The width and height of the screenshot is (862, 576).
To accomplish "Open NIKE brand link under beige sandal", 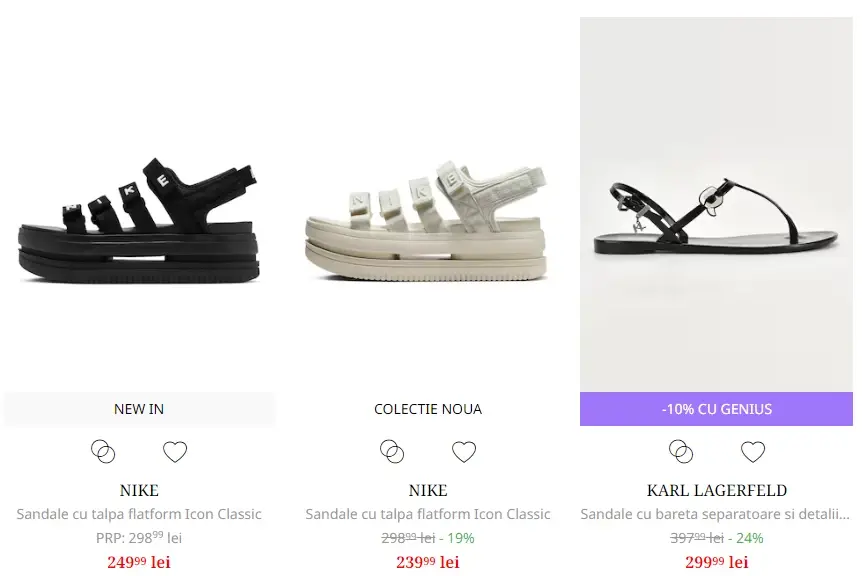I will click(428, 490).
